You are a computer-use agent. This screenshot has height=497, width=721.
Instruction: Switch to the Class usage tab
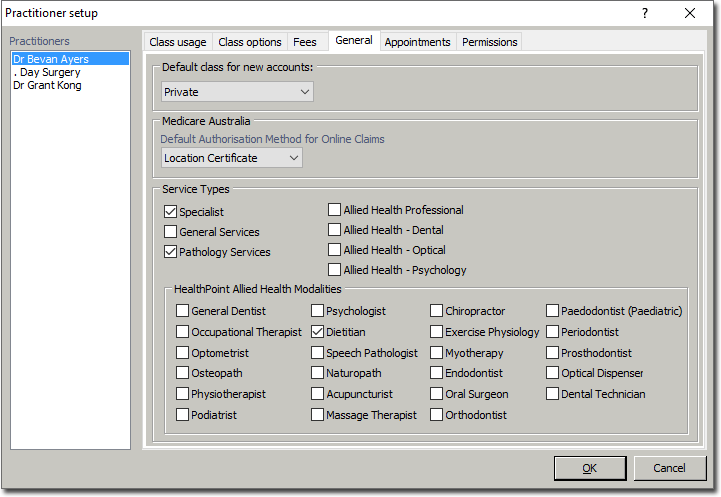[178, 42]
